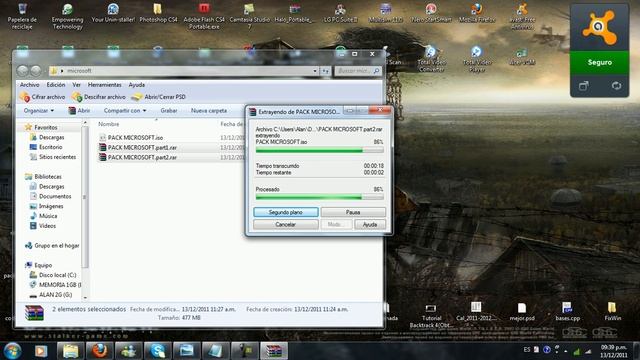
Task: Select Grupo en el hogar
Action: pos(57,246)
